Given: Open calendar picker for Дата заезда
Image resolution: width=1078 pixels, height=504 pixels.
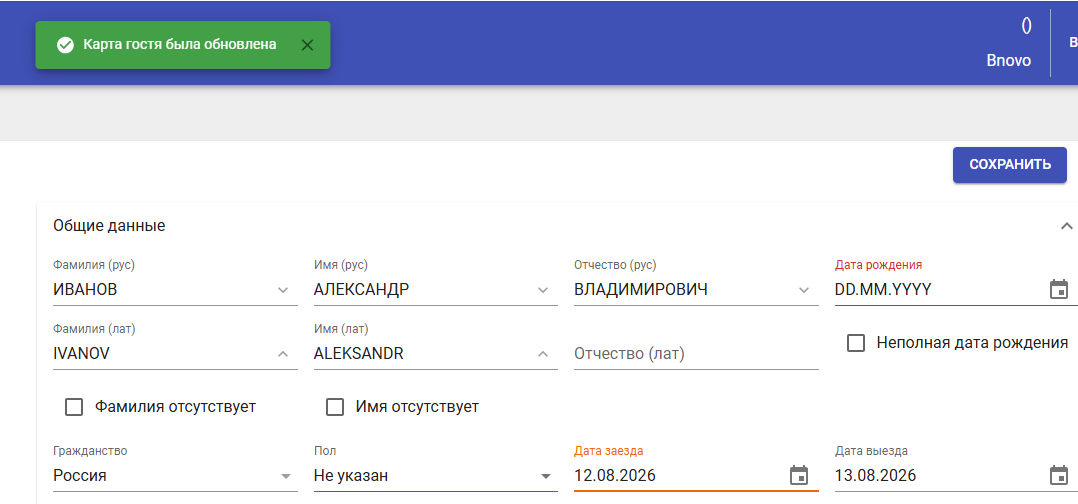Looking at the screenshot, I should (798, 475).
